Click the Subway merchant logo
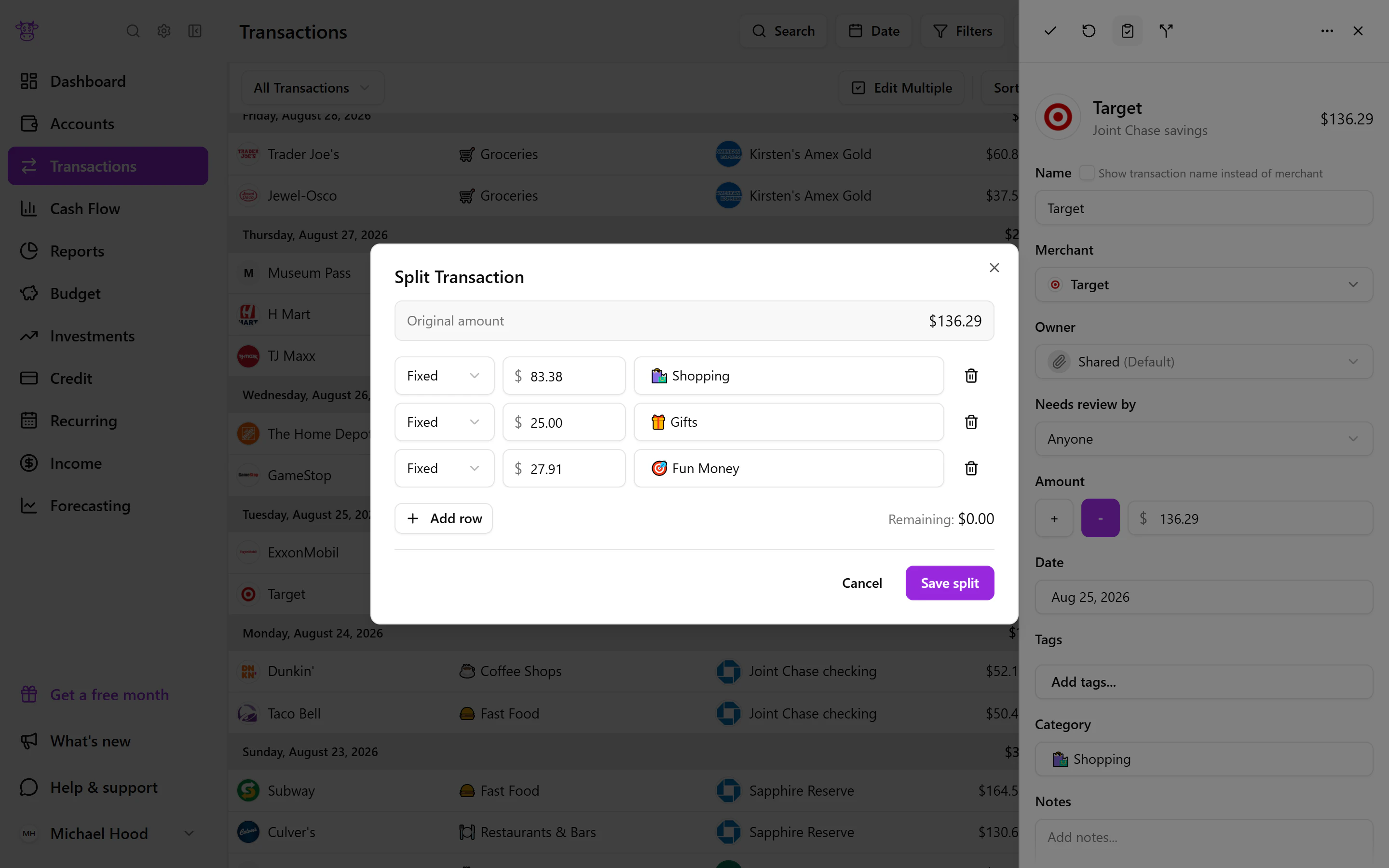 pyautogui.click(x=248, y=790)
